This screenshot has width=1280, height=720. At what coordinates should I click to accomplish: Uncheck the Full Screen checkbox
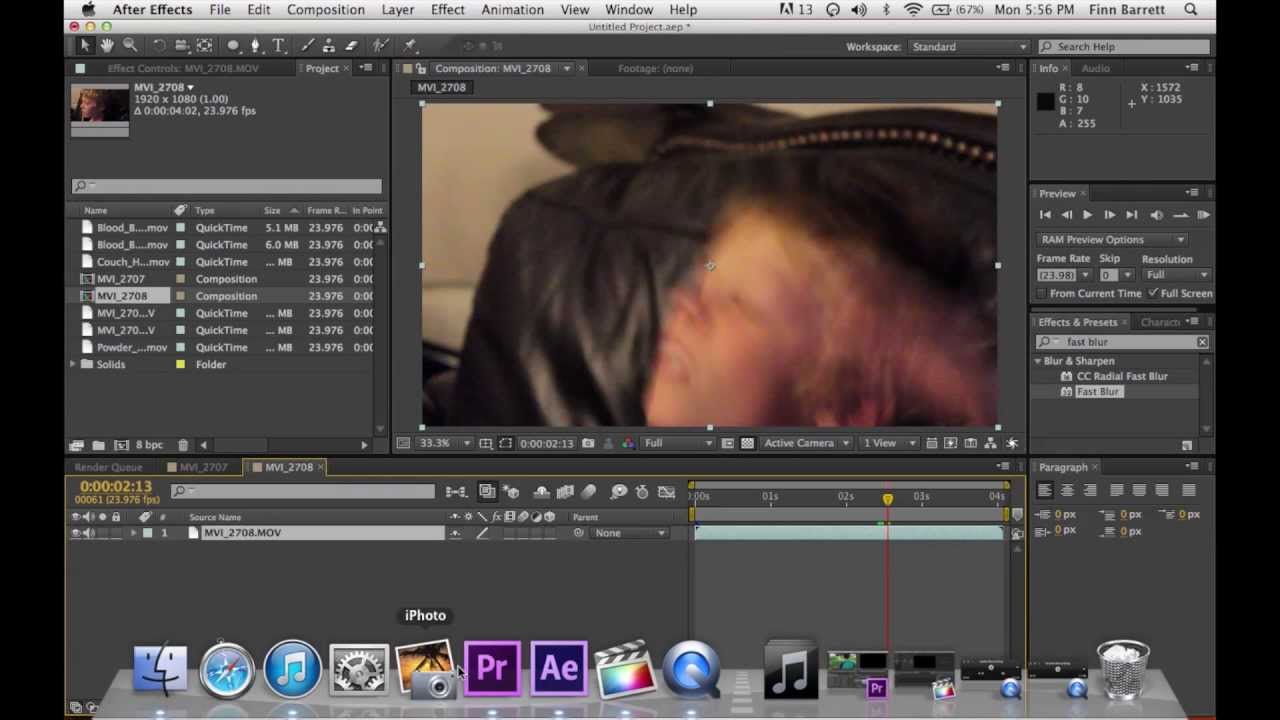pos(1153,294)
